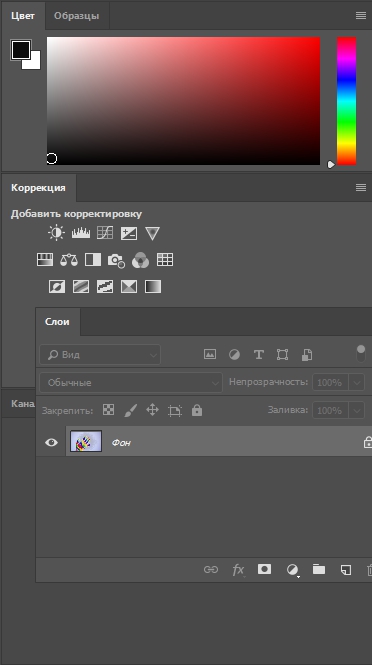This screenshot has width=372, height=665.
Task: Toggle filter for adjustment layers
Action: (x=234, y=355)
